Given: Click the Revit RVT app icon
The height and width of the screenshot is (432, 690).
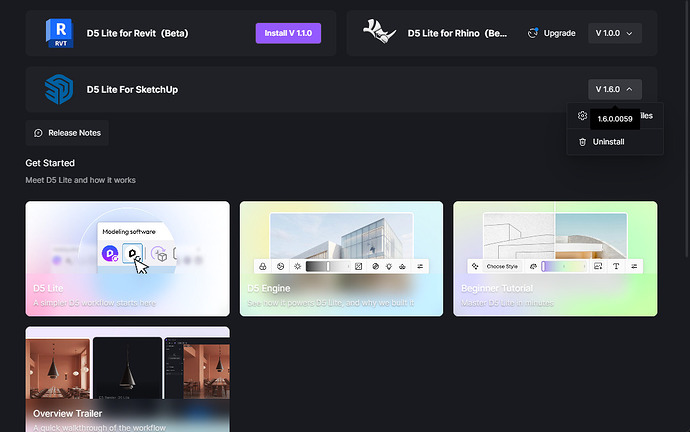Looking at the screenshot, I should pyautogui.click(x=59, y=33).
